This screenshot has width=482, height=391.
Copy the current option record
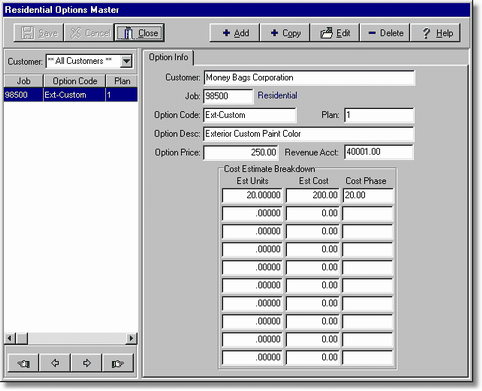point(285,33)
